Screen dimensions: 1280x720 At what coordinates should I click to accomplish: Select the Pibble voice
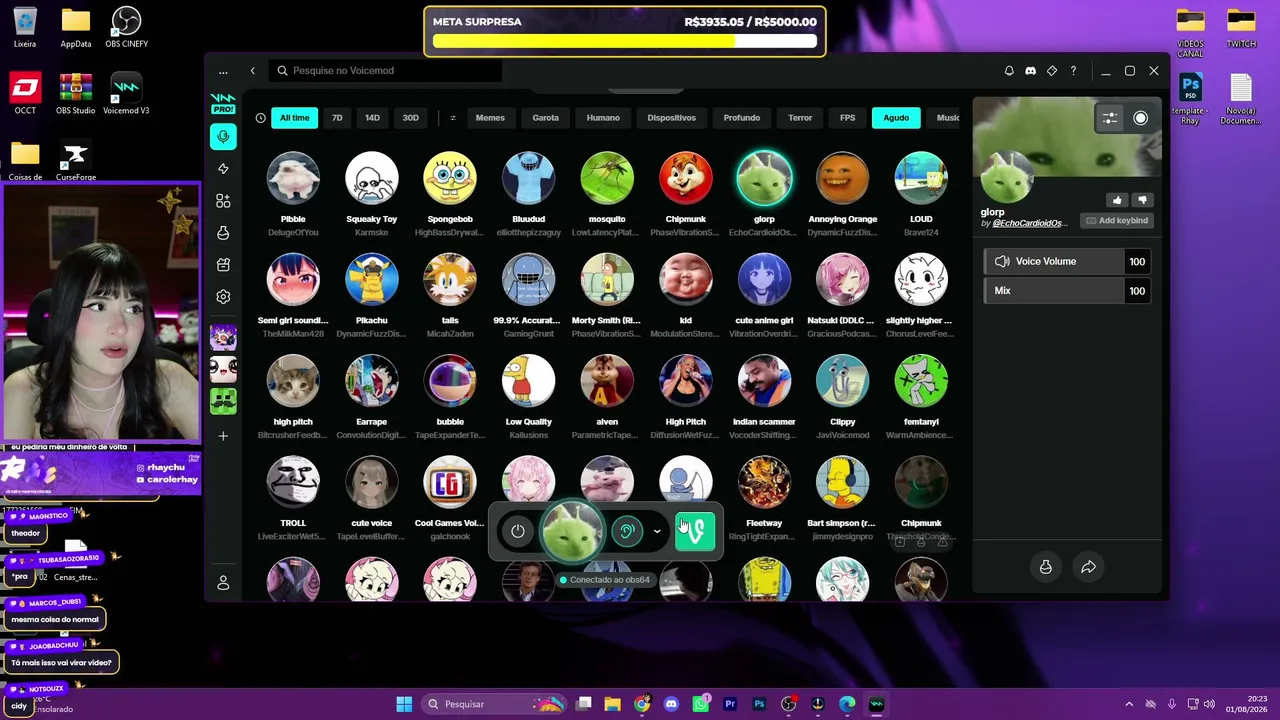[293, 178]
